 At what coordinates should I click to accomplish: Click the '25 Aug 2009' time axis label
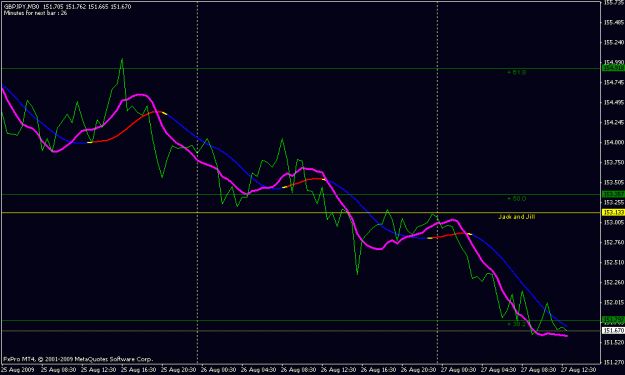[18, 369]
